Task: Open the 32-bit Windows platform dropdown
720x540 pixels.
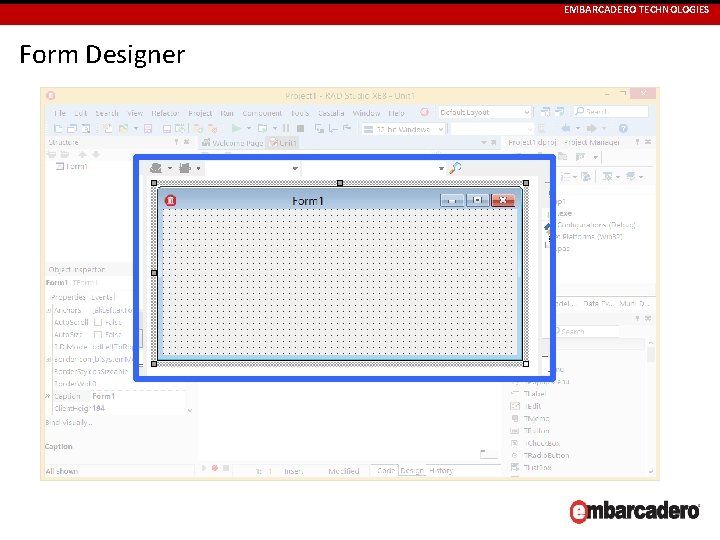Action: click(404, 129)
